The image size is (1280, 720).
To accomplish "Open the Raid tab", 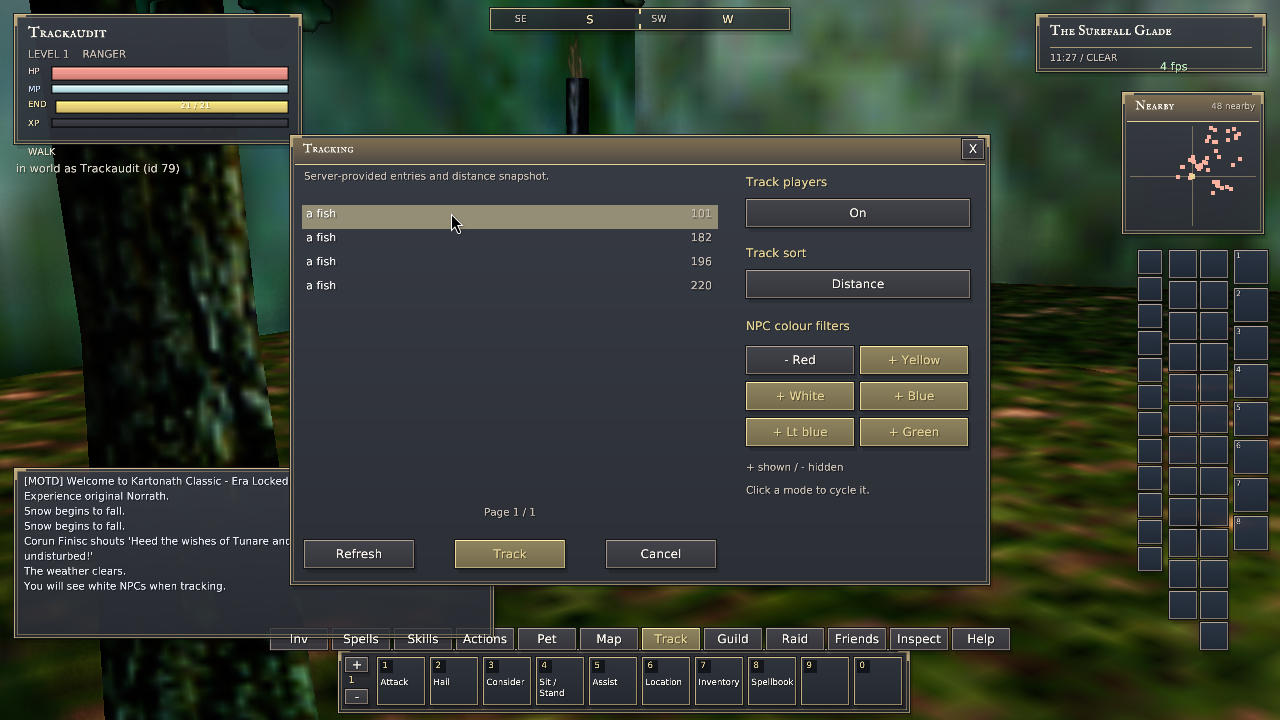I will [795, 639].
